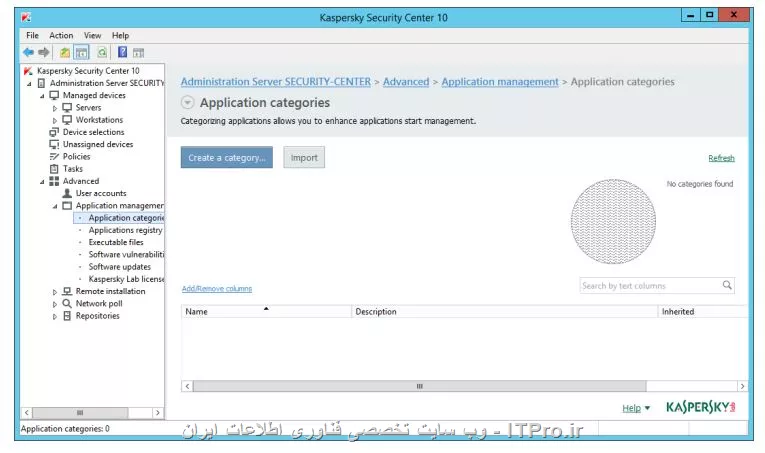Collapse the Managed devices node
Image resolution: width=765 pixels, height=453 pixels.
[42, 96]
